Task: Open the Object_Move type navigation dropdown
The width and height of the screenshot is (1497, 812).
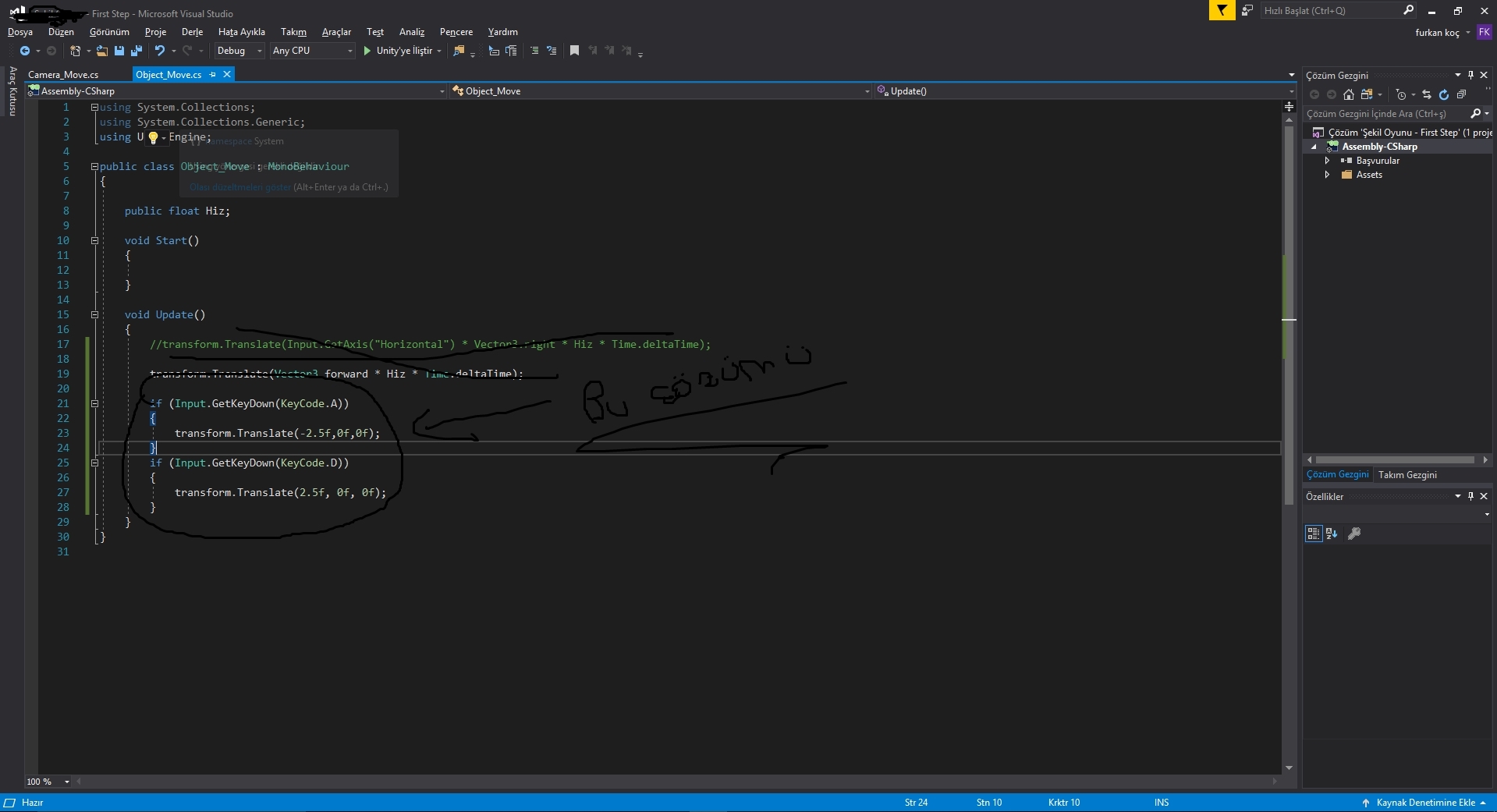Action: click(x=661, y=91)
